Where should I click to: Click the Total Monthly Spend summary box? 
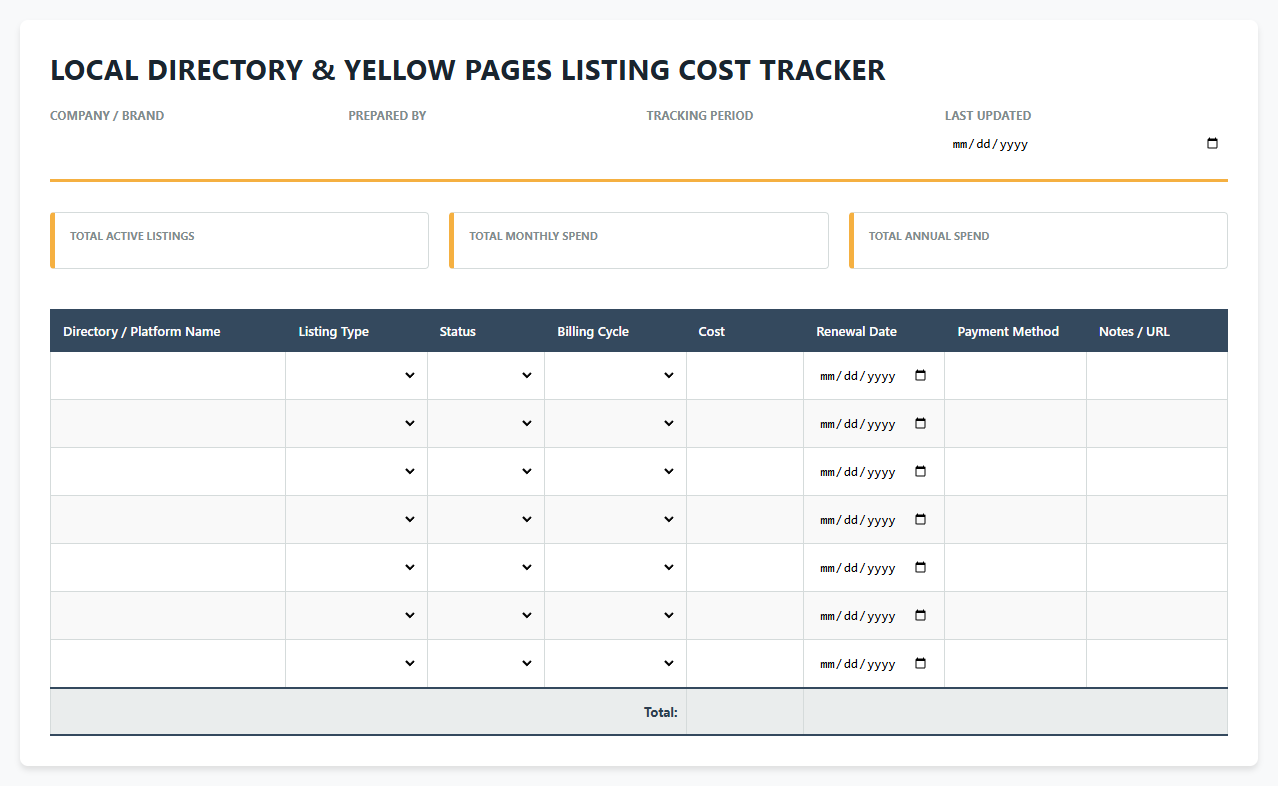tap(639, 240)
